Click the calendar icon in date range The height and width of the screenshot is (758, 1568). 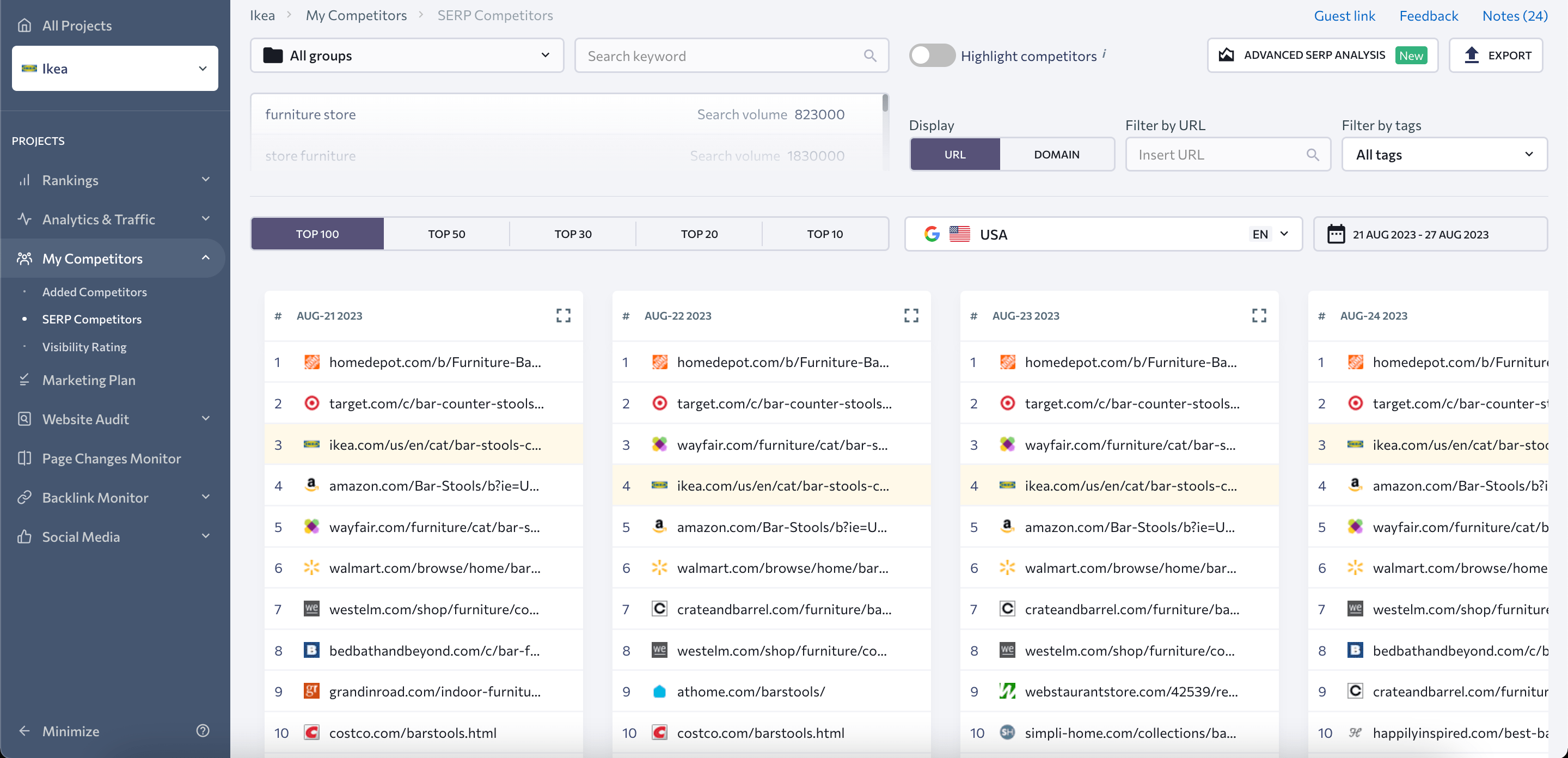pyautogui.click(x=1336, y=234)
